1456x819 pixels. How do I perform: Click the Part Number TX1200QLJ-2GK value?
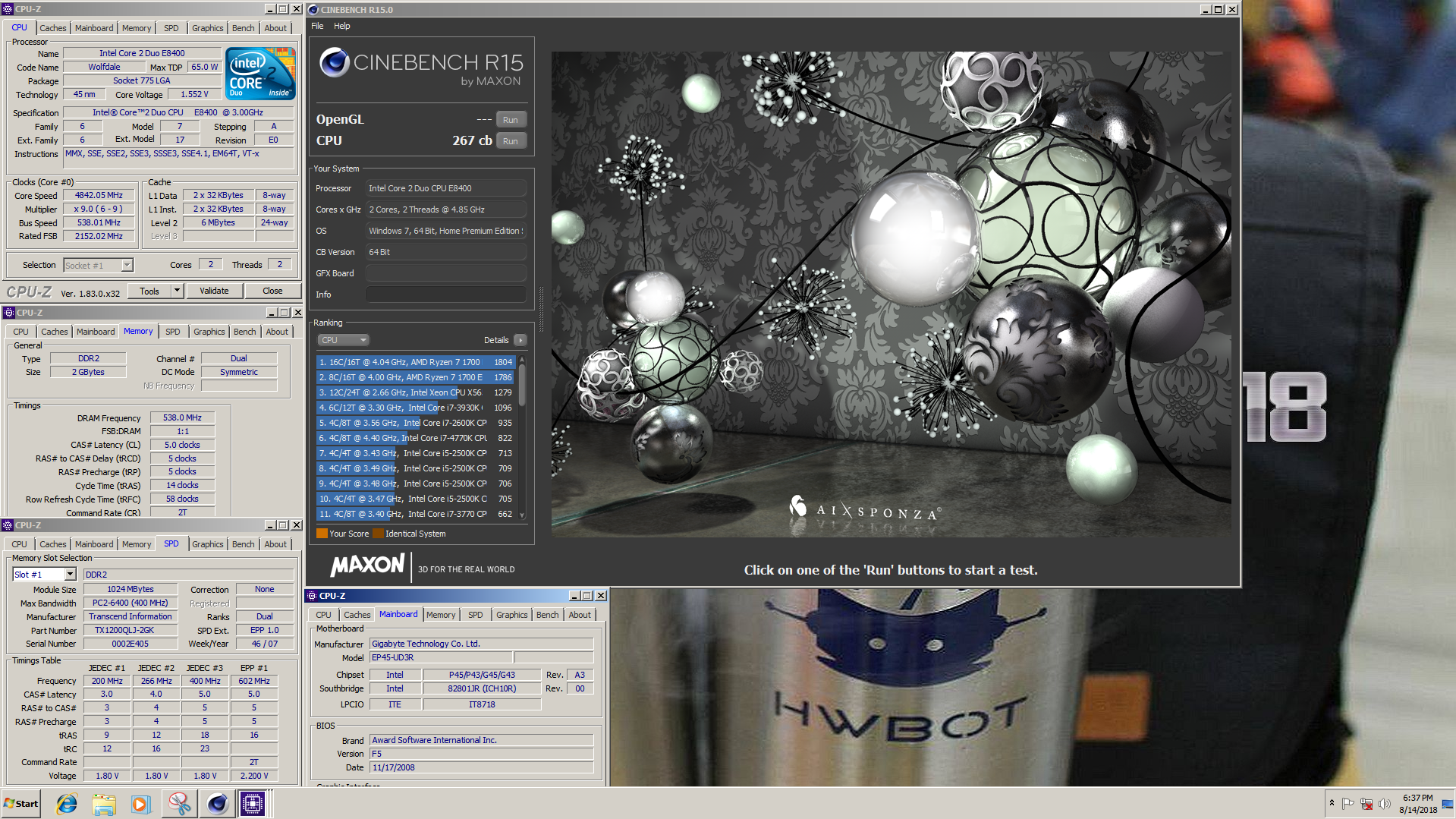(x=131, y=630)
